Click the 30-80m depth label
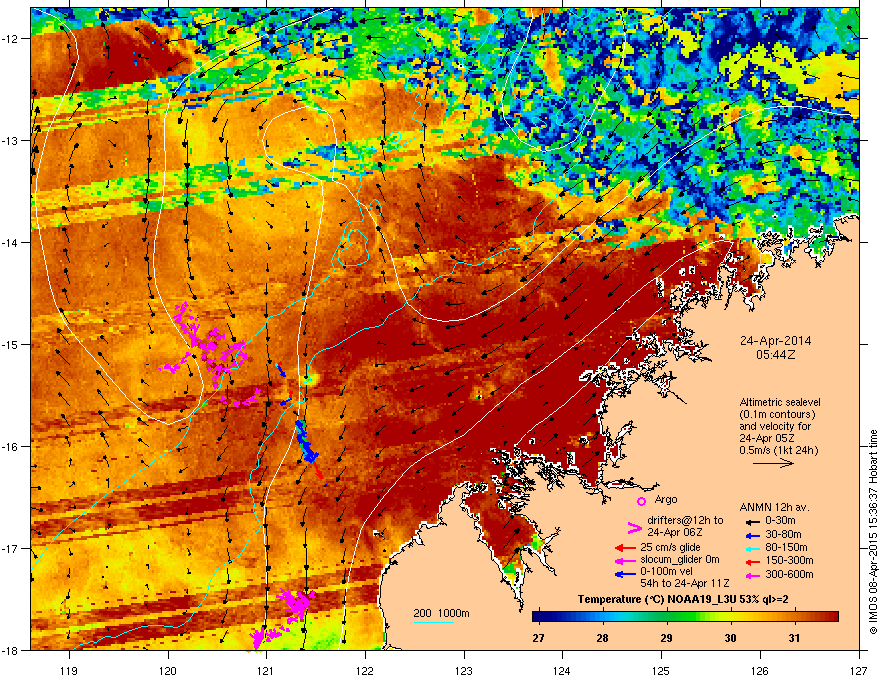The image size is (880, 680). pyautogui.click(x=782, y=535)
